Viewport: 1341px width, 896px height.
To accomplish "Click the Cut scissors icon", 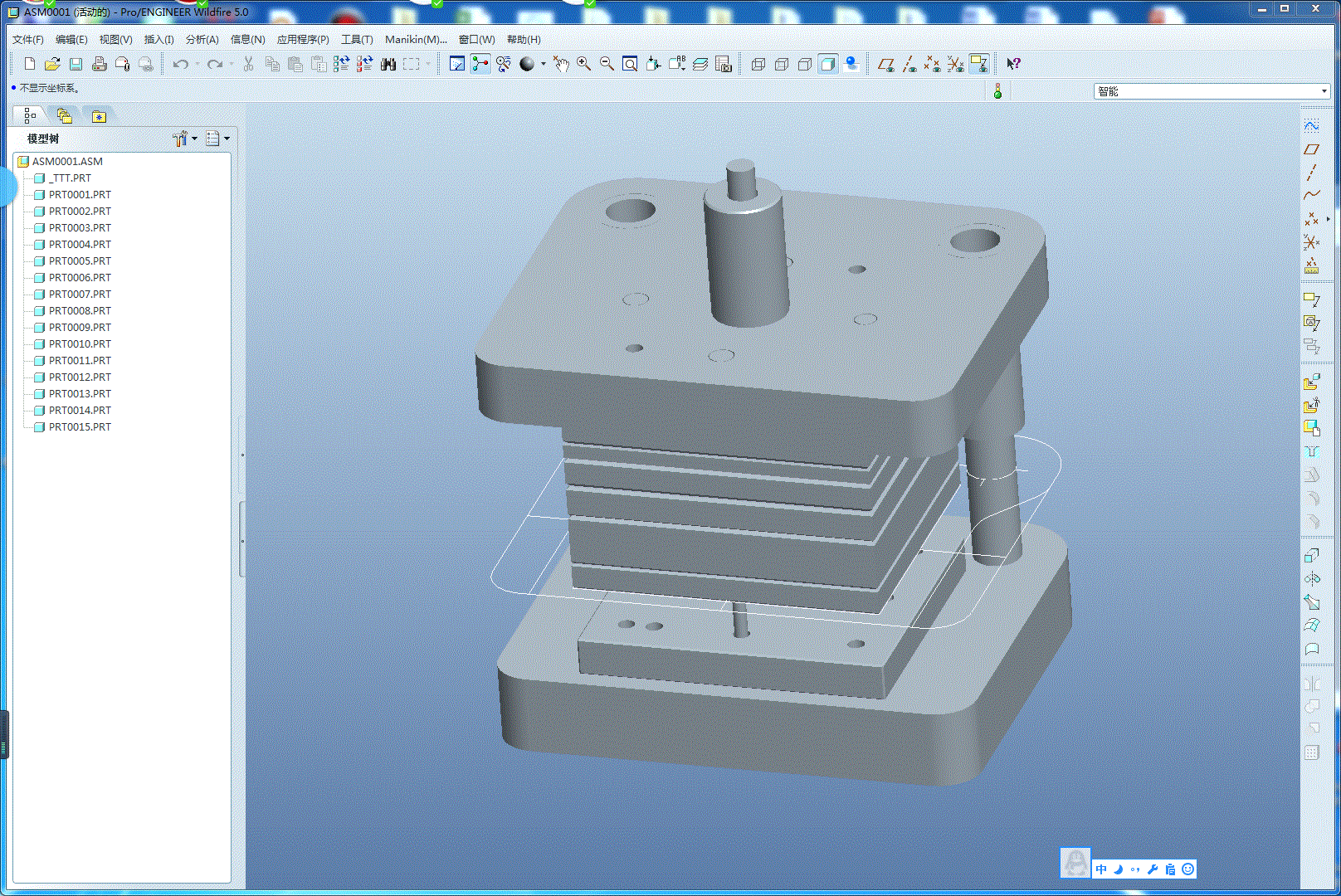I will 248,64.
